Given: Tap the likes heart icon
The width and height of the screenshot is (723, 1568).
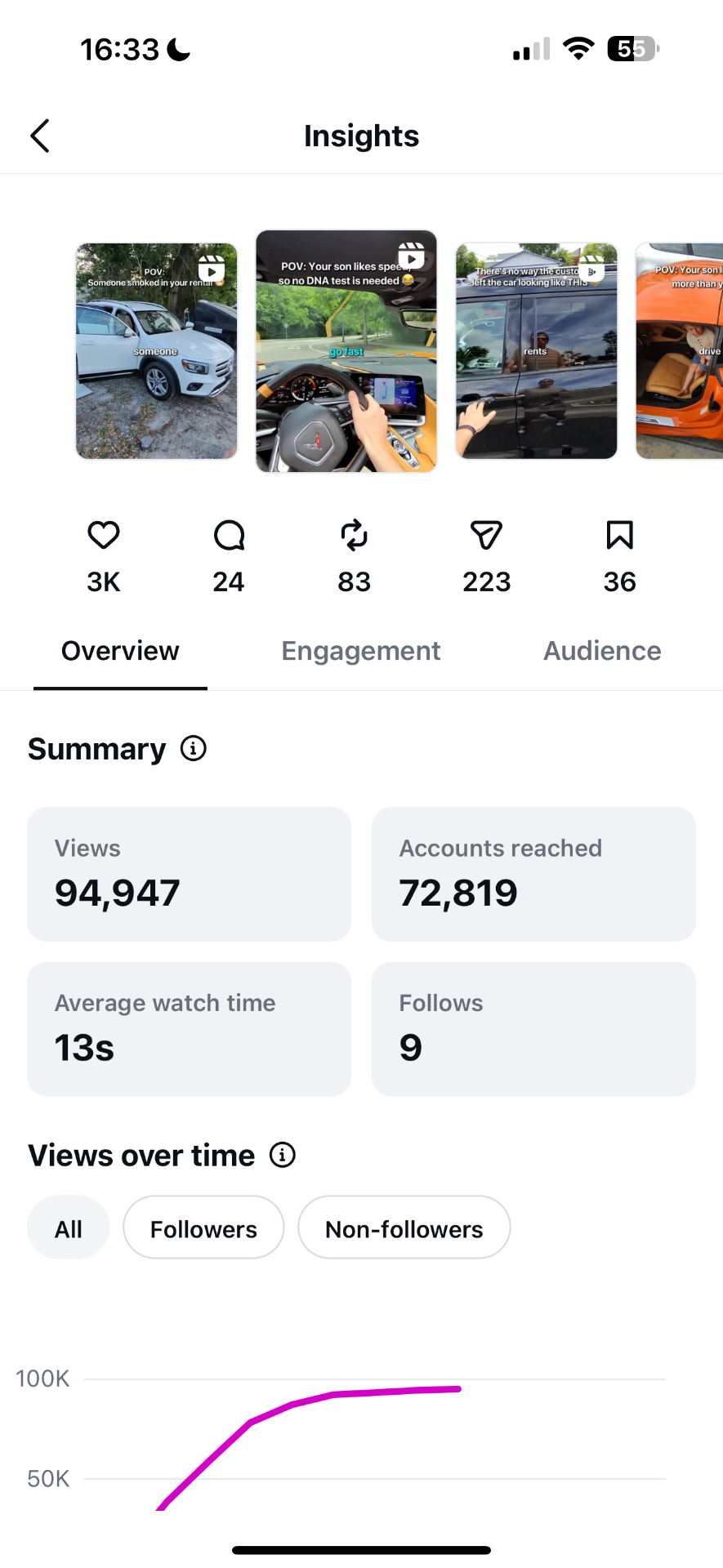Looking at the screenshot, I should pos(104,536).
